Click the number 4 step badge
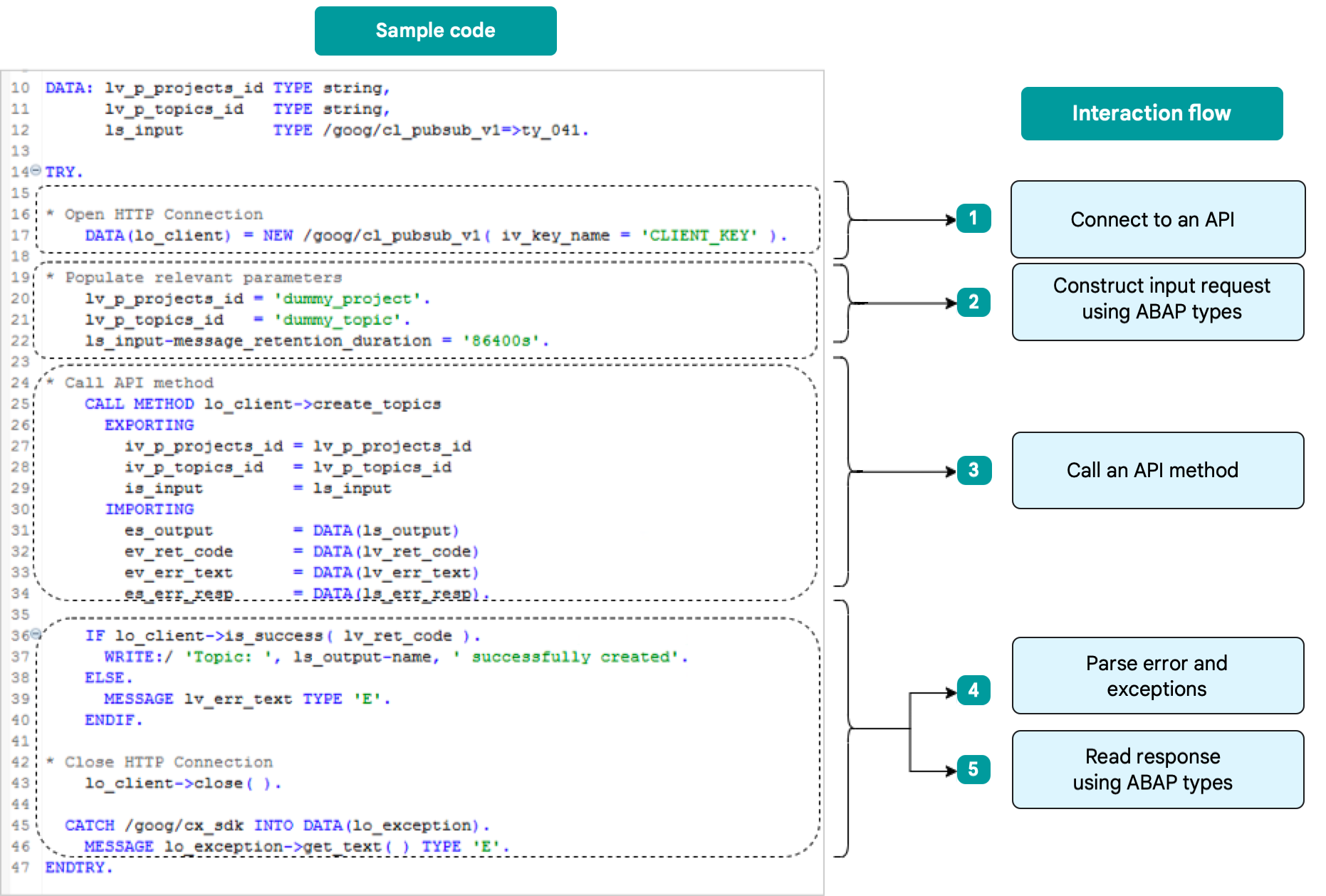 (973, 689)
